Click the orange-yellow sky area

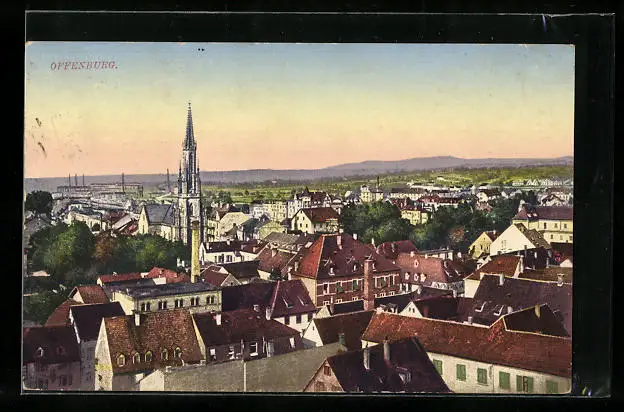(300, 130)
